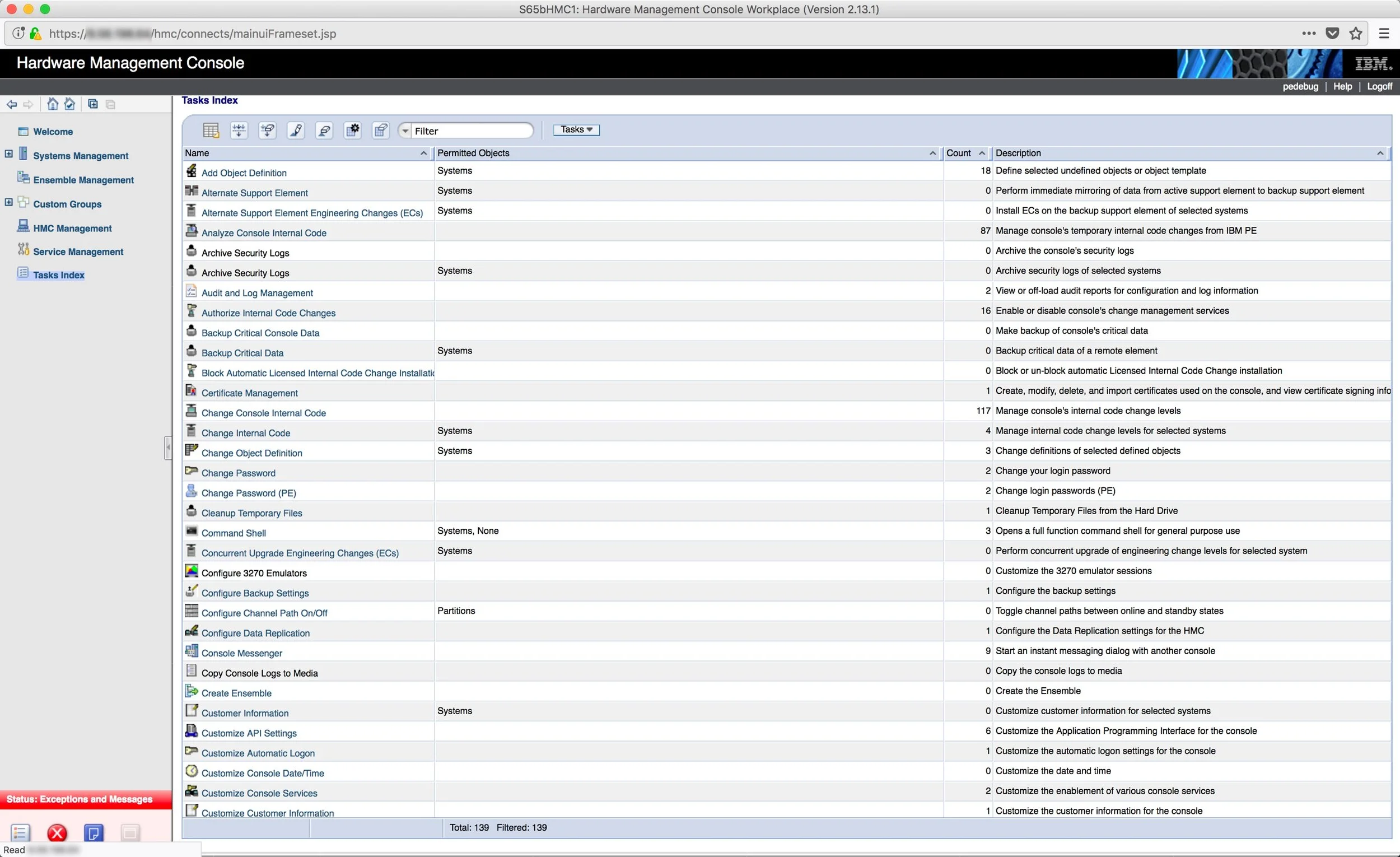Open the Audit and Log Management task
The width and height of the screenshot is (1400, 857).
pos(257,294)
